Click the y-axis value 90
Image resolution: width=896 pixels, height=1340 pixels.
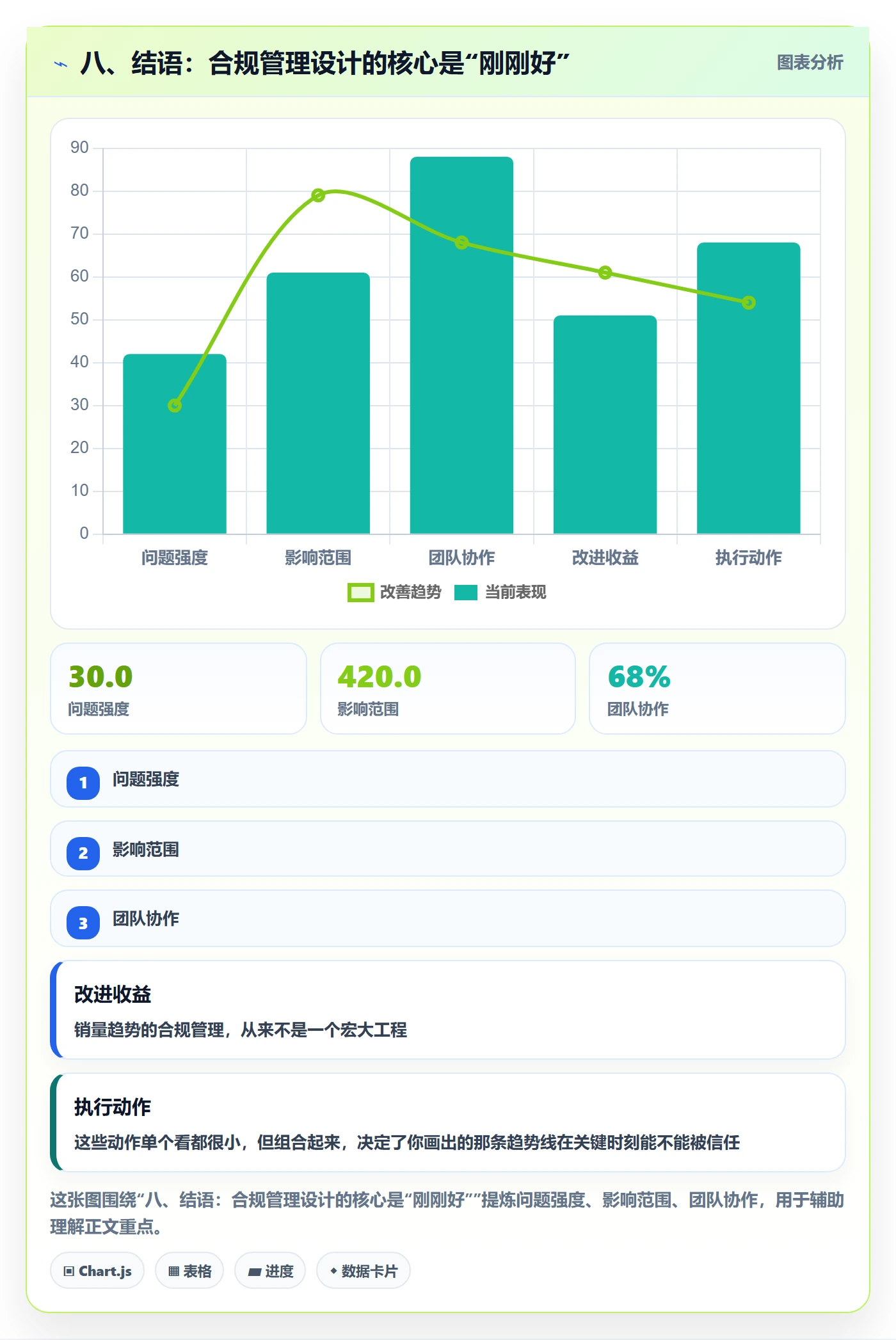pos(79,148)
